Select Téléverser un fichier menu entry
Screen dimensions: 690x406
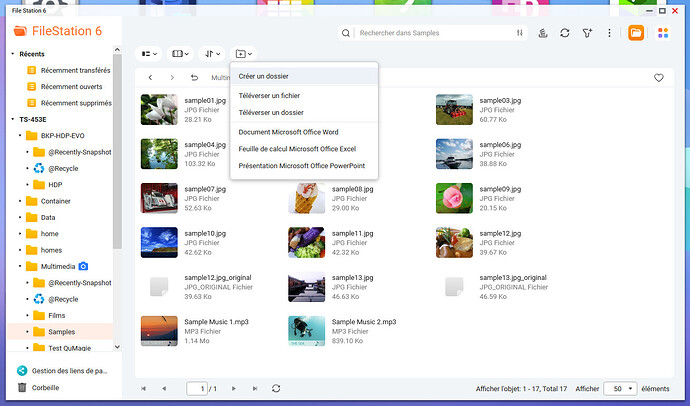269,96
